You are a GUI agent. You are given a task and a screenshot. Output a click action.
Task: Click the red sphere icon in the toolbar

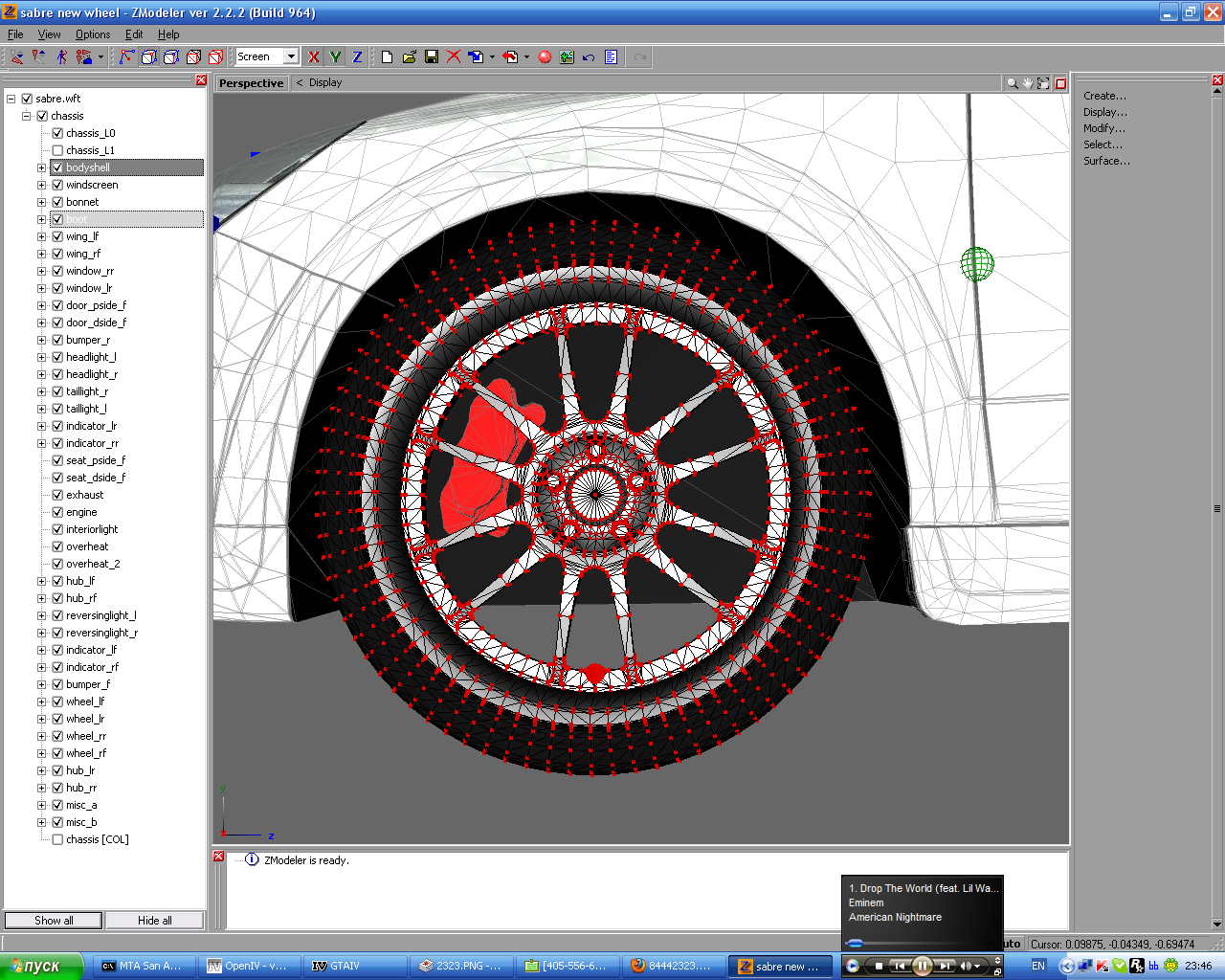coord(545,57)
